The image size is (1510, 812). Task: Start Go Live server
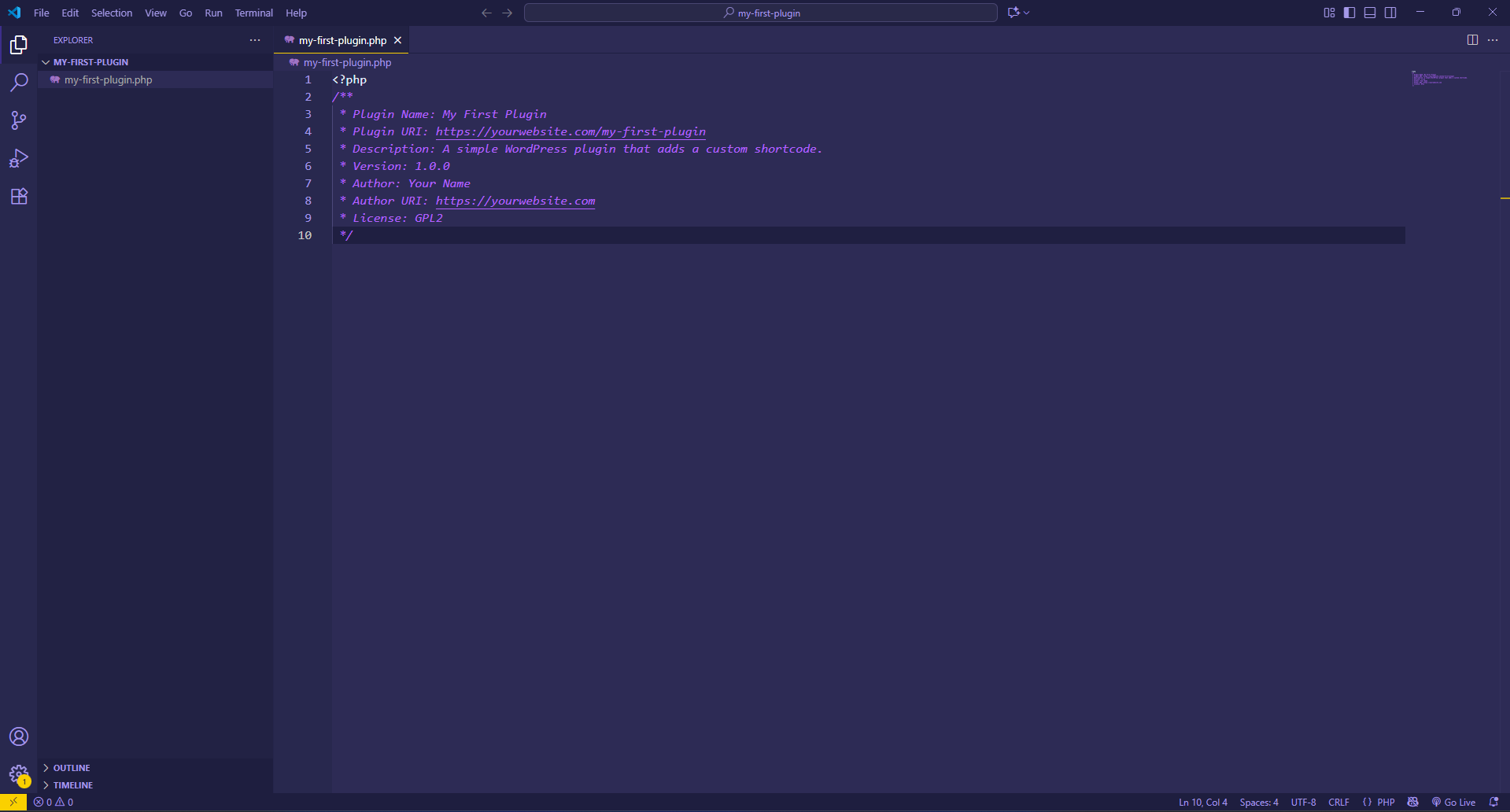(1453, 803)
